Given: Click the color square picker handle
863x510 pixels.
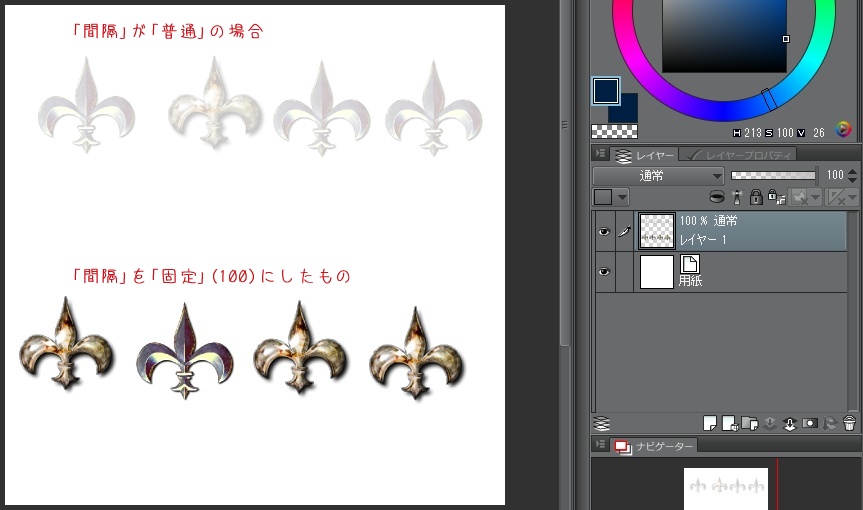Looking at the screenshot, I should [x=786, y=39].
